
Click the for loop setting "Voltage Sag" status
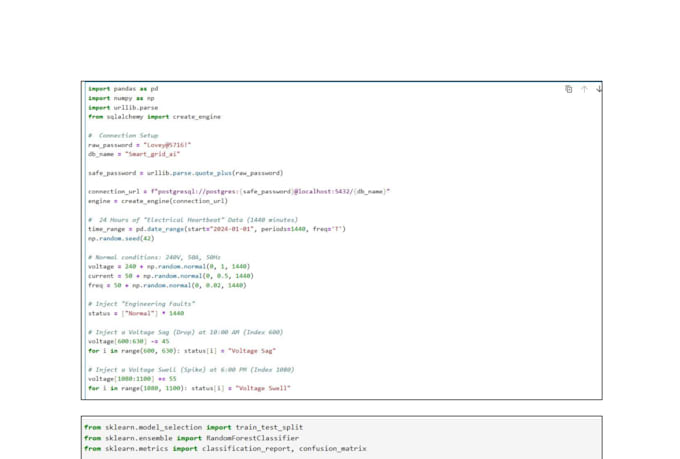pyautogui.click(x=182, y=351)
